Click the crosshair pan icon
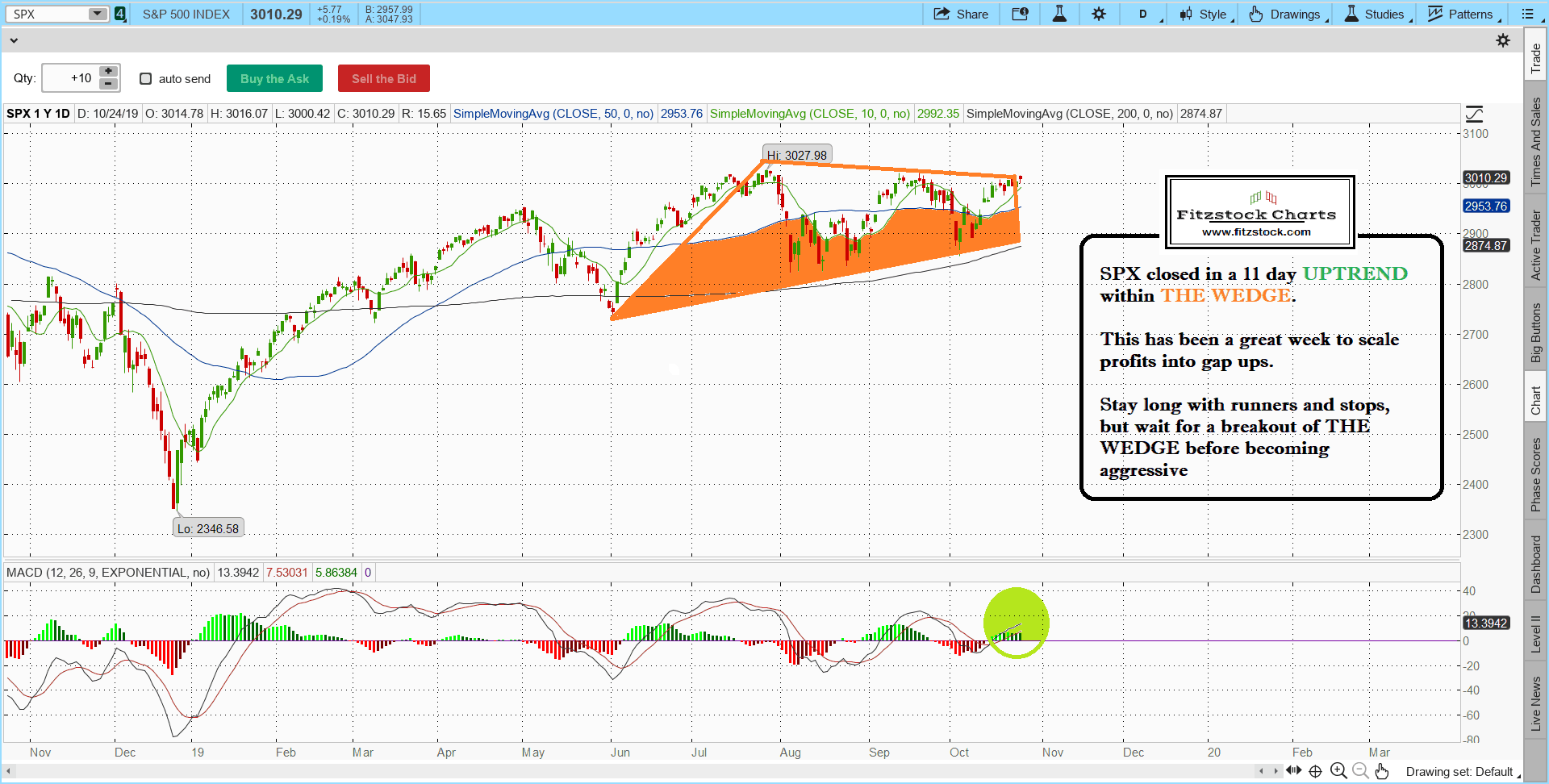Image resolution: width=1549 pixels, height=784 pixels. [1315, 771]
